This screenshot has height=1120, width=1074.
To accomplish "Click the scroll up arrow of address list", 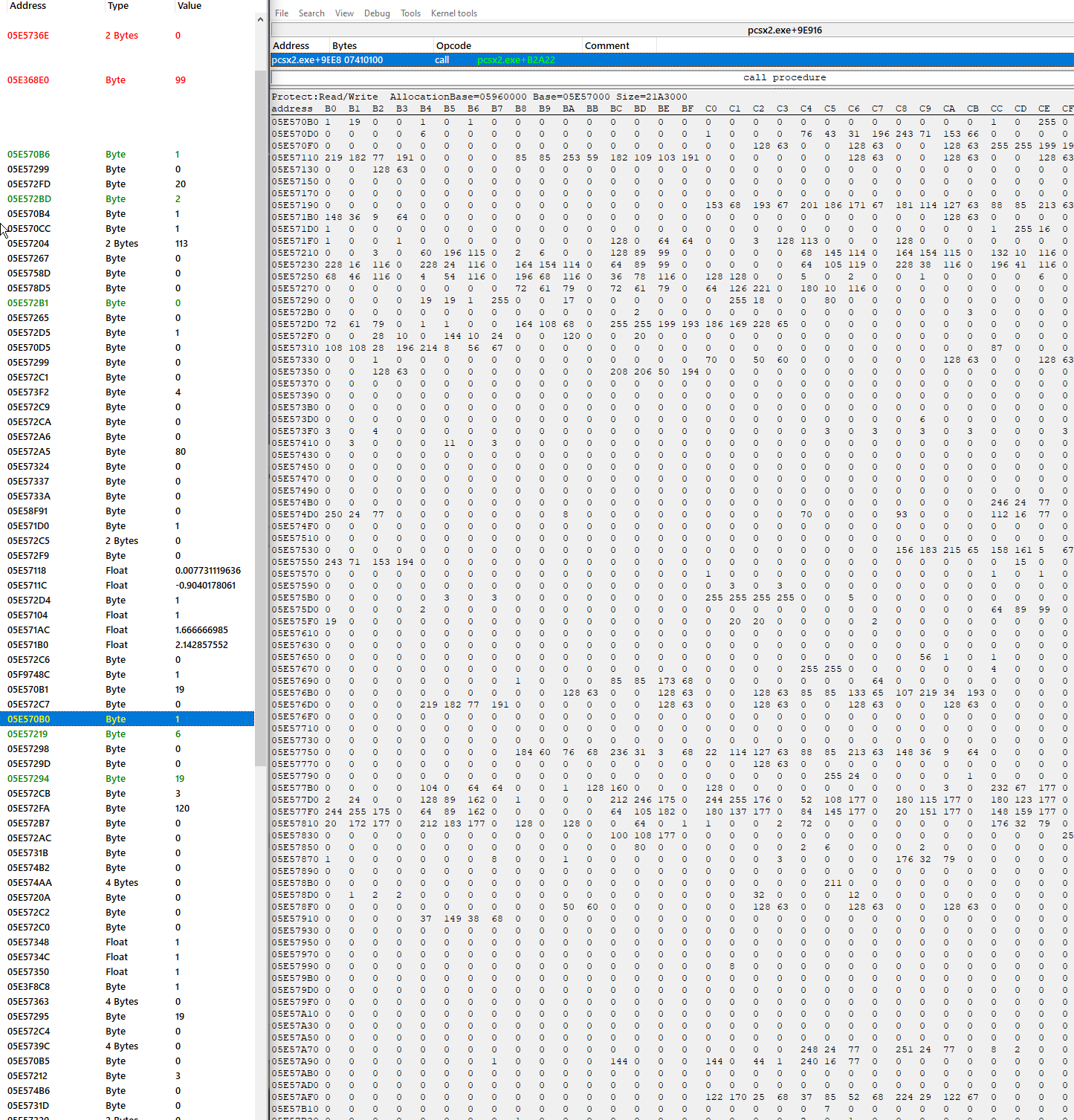I will [260, 19].
